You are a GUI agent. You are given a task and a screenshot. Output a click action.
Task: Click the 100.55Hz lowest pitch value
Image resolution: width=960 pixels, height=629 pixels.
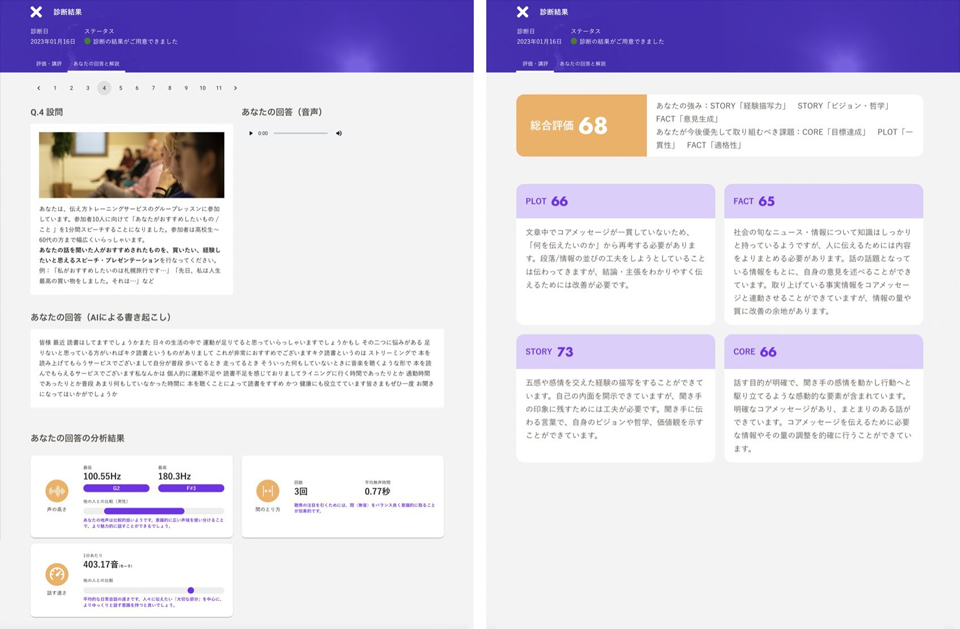(102, 476)
